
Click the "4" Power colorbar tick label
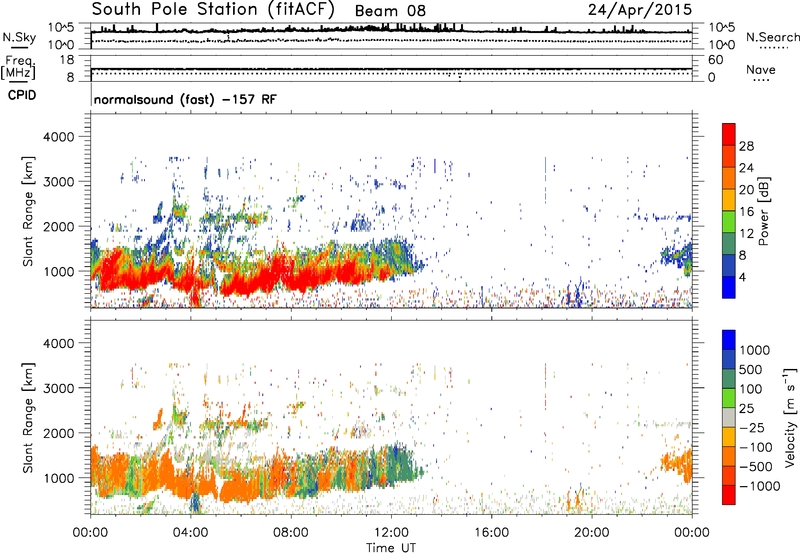click(x=743, y=277)
